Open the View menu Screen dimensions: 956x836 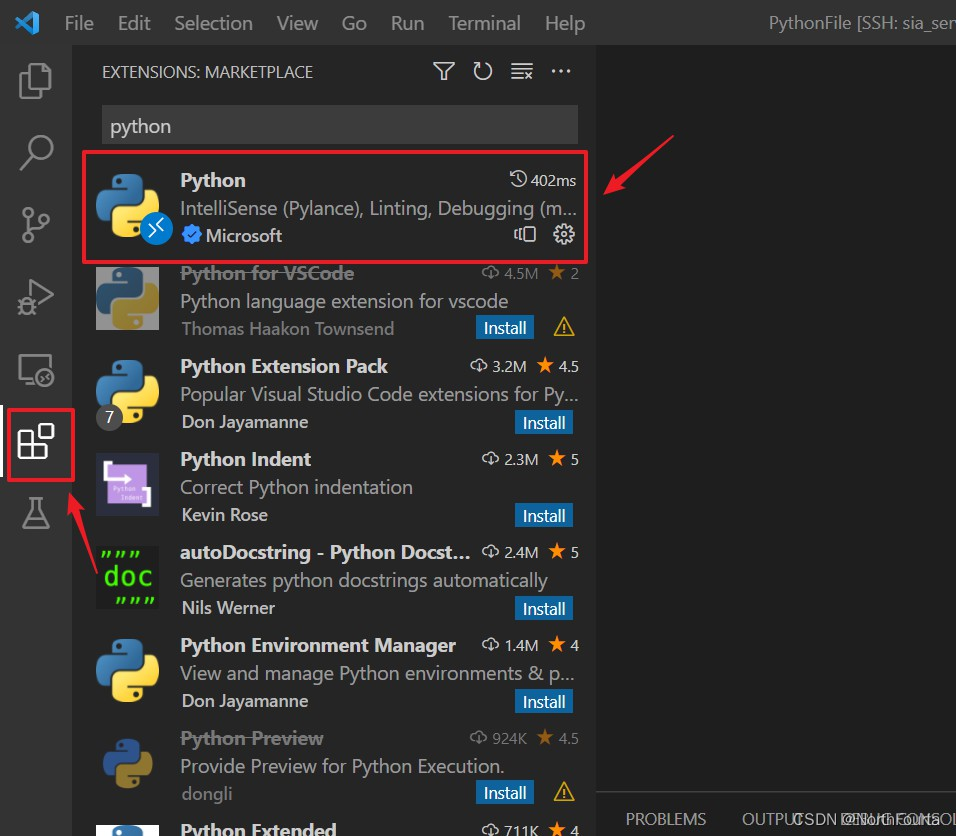pyautogui.click(x=297, y=23)
